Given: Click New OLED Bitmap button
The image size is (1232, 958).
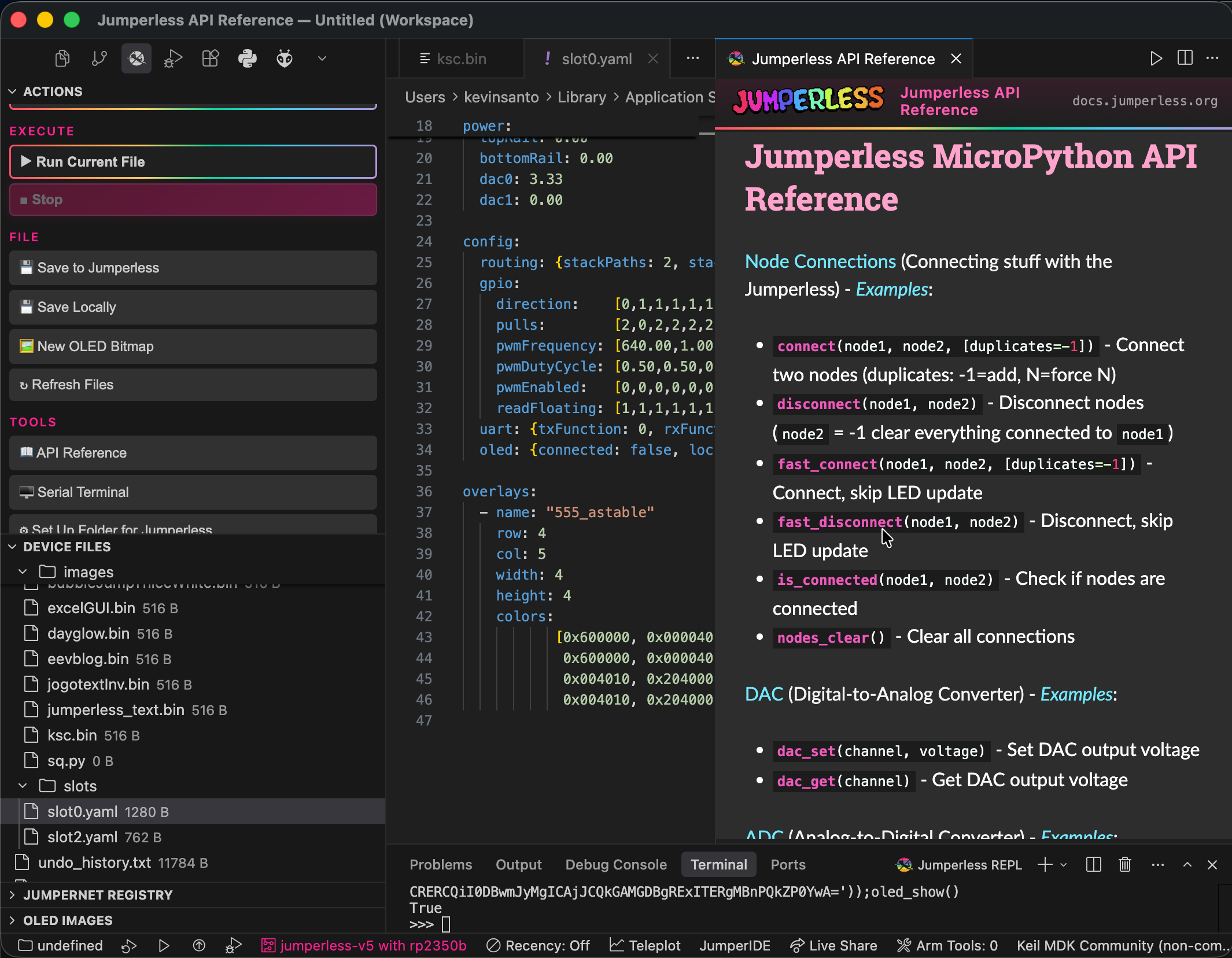Looking at the screenshot, I should 193,347.
